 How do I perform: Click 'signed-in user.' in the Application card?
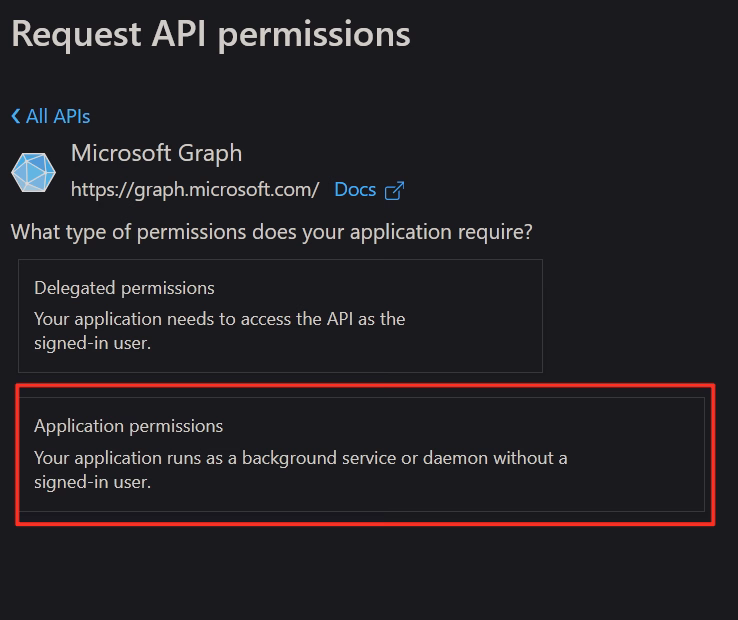click(92, 482)
